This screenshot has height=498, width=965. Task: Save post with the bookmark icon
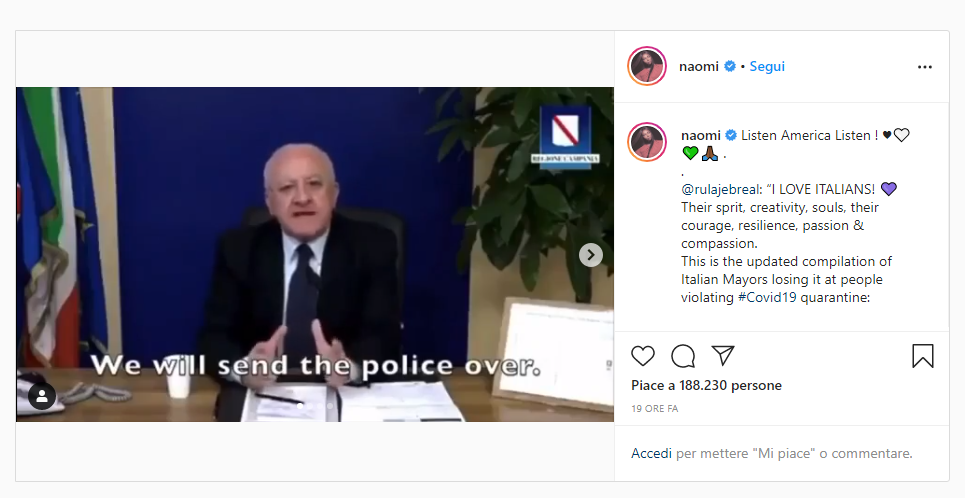click(923, 356)
